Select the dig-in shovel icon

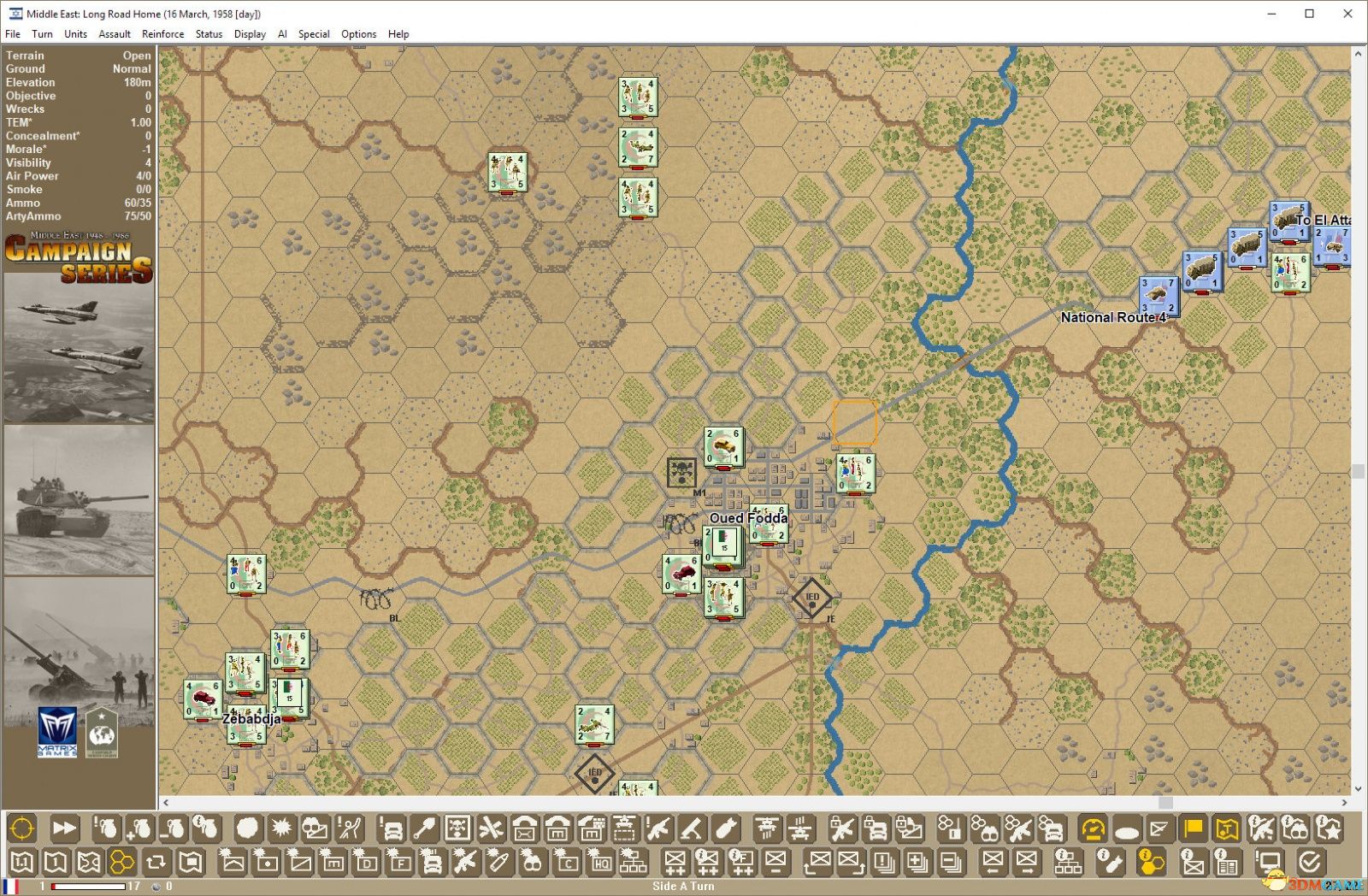(424, 828)
